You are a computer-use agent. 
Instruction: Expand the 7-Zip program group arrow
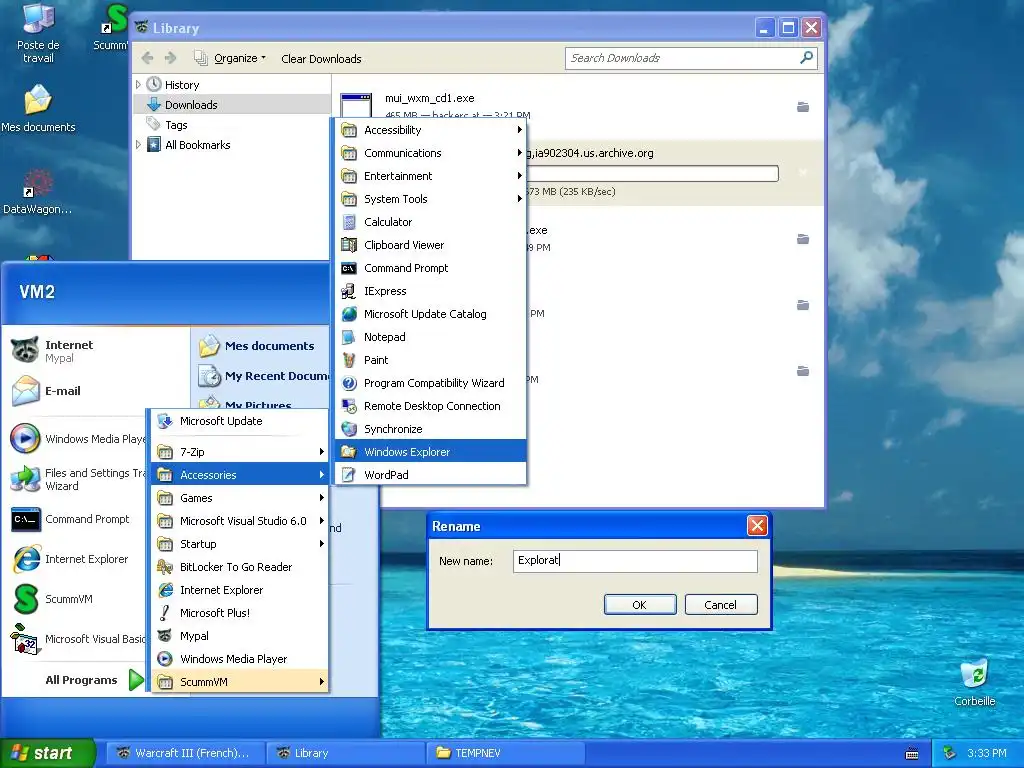coord(321,452)
